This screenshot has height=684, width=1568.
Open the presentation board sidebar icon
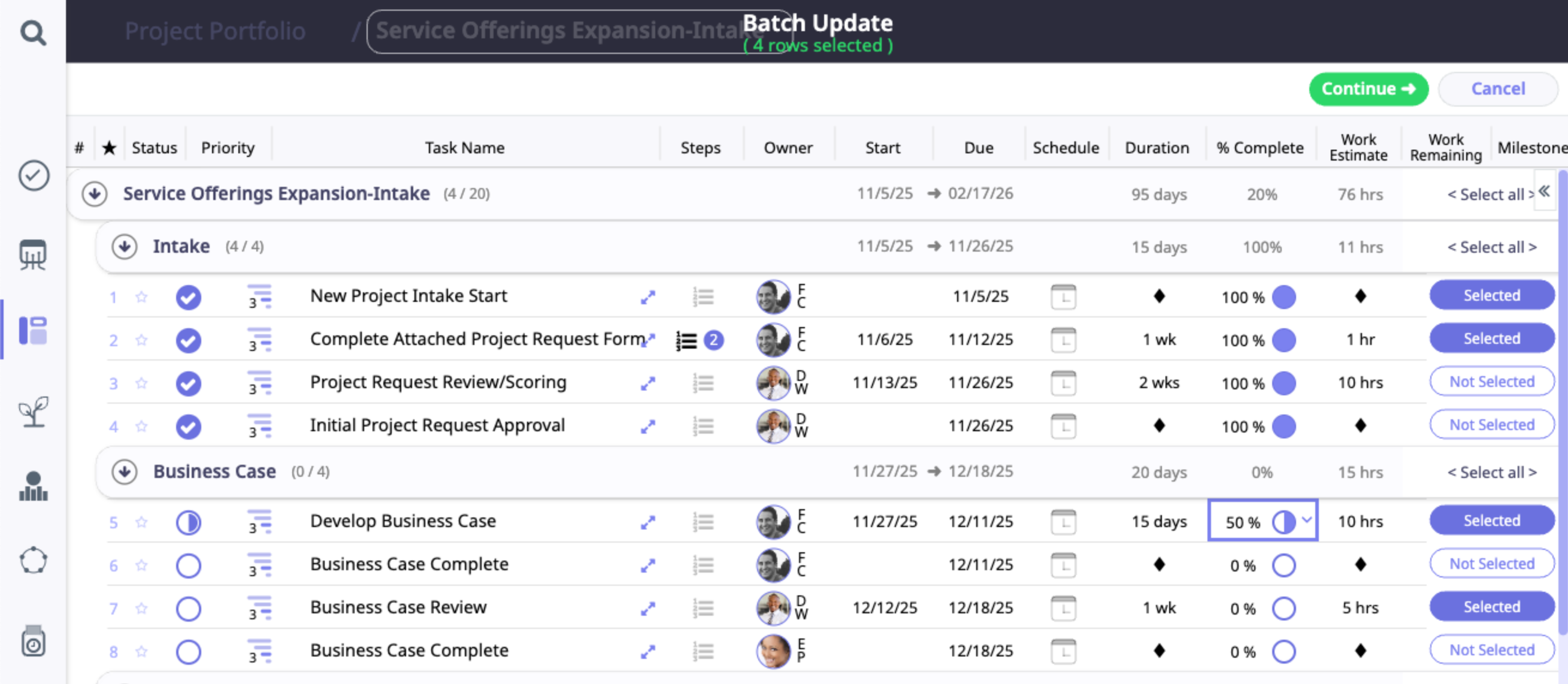pyautogui.click(x=33, y=255)
